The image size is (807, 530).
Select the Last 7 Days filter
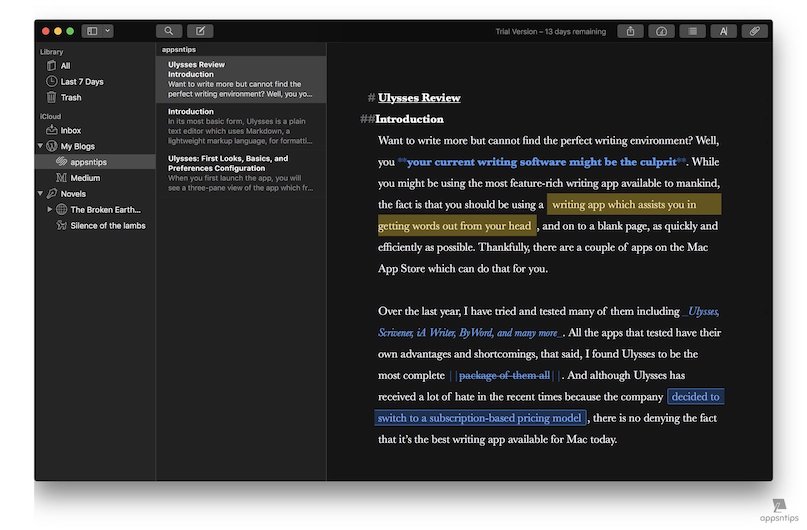pos(81,81)
